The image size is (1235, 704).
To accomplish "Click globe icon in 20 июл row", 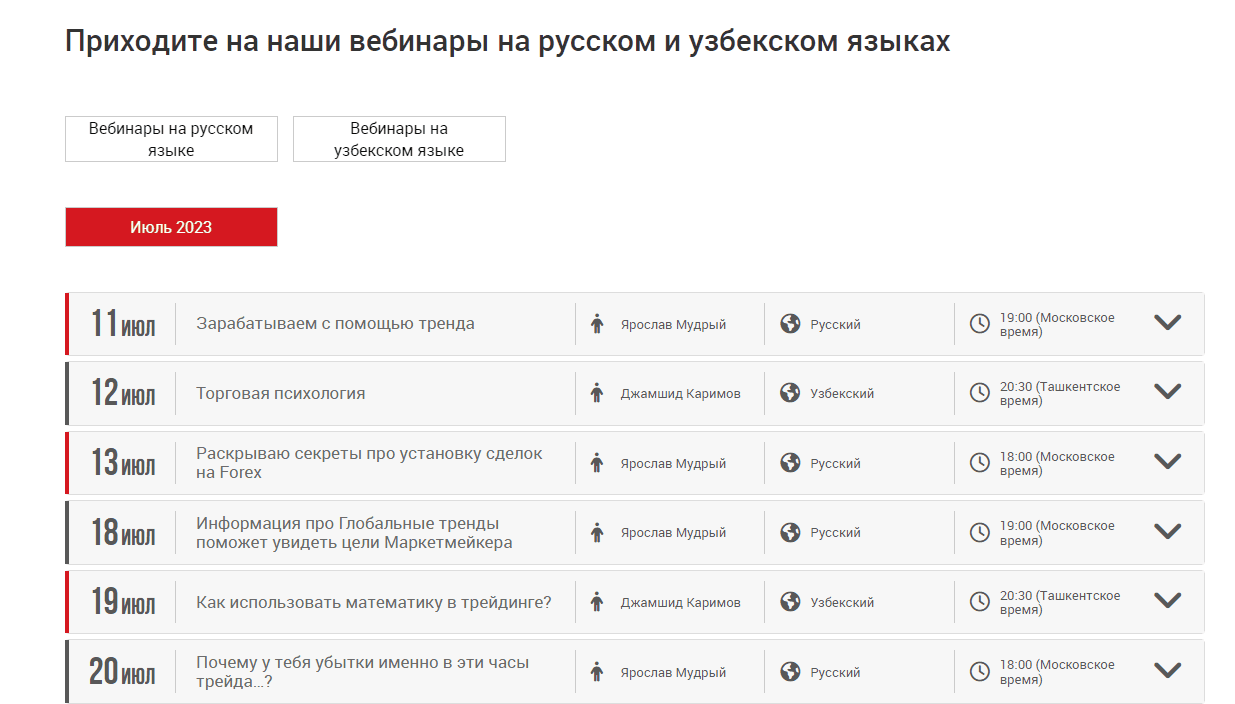I will pyautogui.click(x=790, y=672).
